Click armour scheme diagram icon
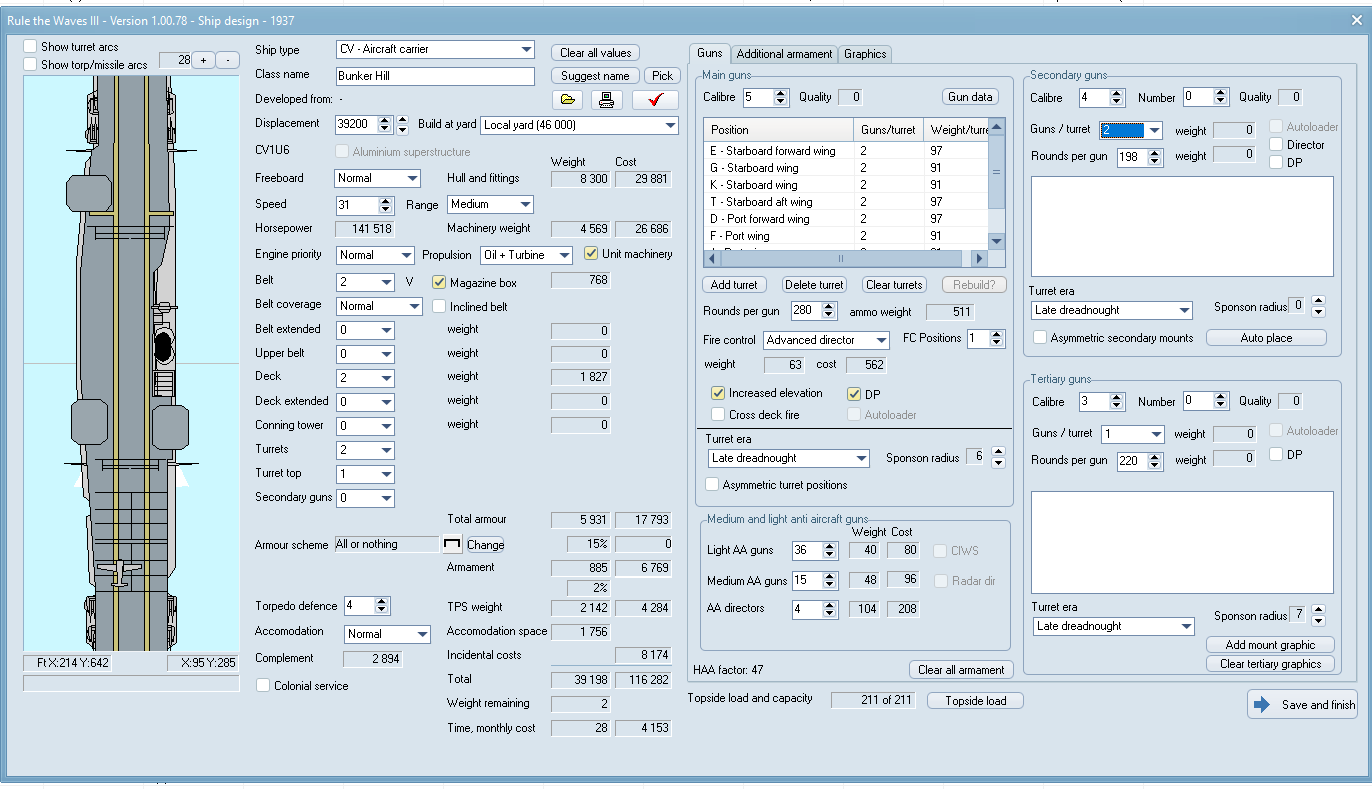Image resolution: width=1372 pixels, height=789 pixels. [452, 545]
